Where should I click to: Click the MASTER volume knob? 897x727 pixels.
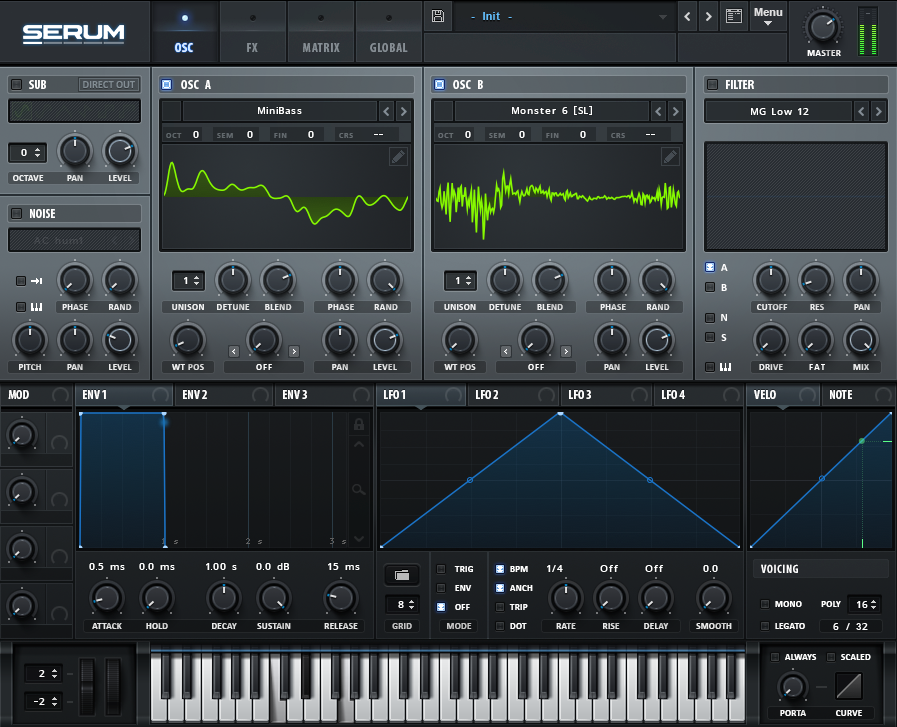click(823, 26)
